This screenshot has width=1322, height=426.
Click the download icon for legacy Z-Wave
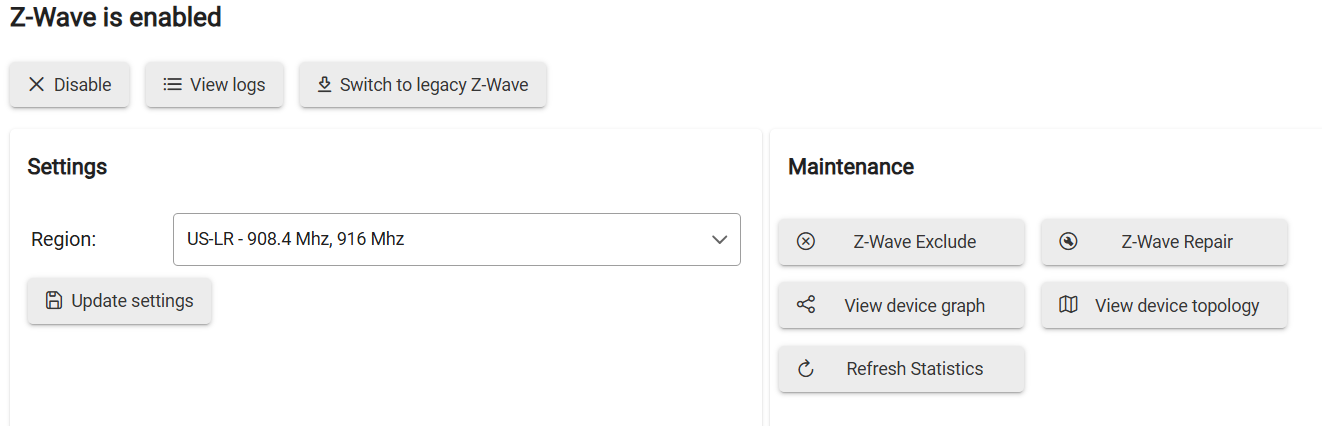point(324,85)
